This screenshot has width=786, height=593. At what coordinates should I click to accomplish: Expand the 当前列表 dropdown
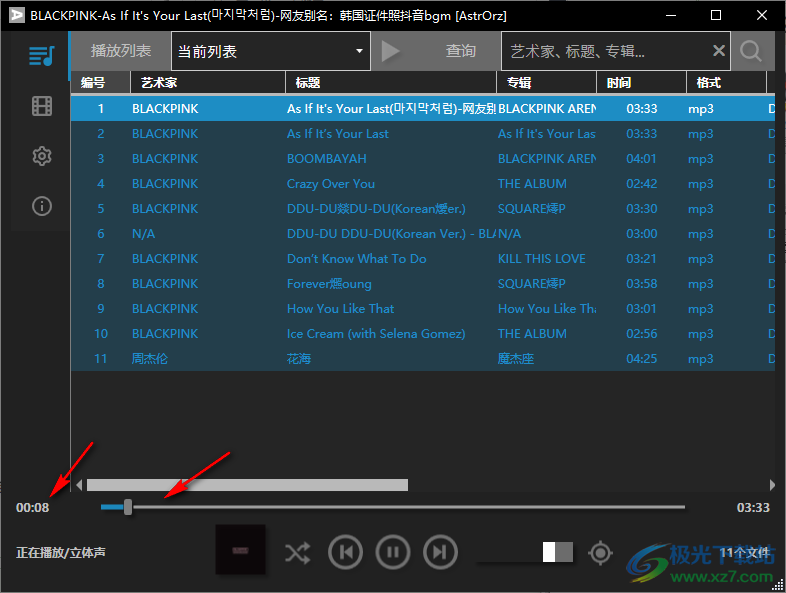coord(271,51)
